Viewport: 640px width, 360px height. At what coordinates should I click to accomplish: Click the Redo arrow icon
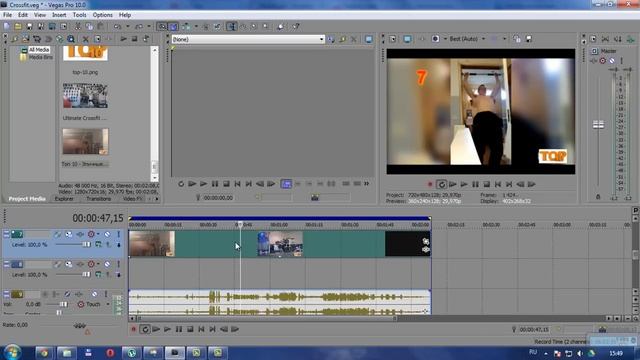[x=139, y=27]
